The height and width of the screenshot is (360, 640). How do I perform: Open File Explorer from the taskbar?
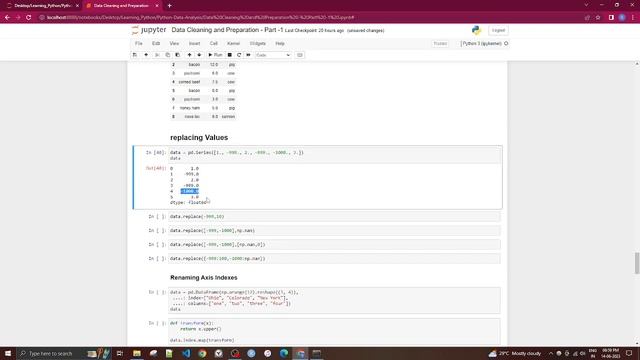(137, 353)
